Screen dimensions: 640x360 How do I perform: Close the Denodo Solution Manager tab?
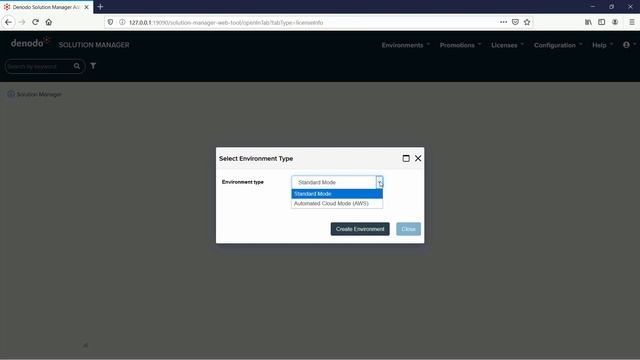(86, 7)
